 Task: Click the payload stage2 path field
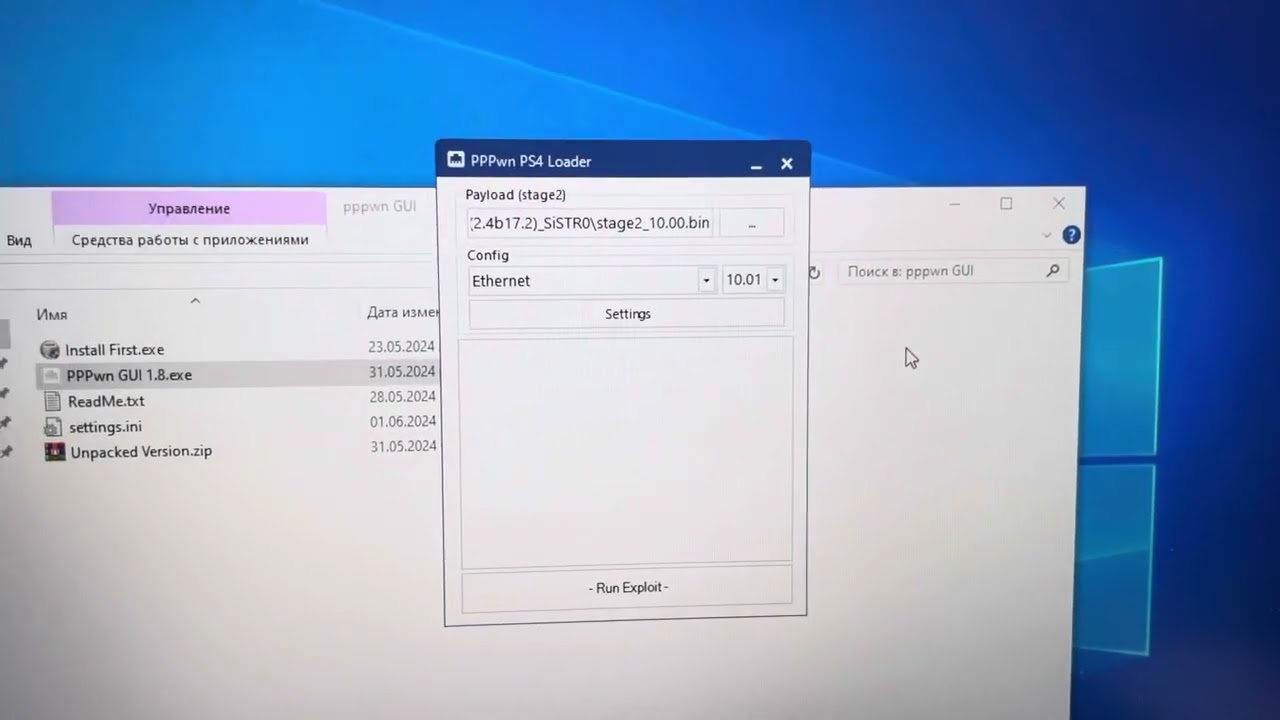point(590,223)
